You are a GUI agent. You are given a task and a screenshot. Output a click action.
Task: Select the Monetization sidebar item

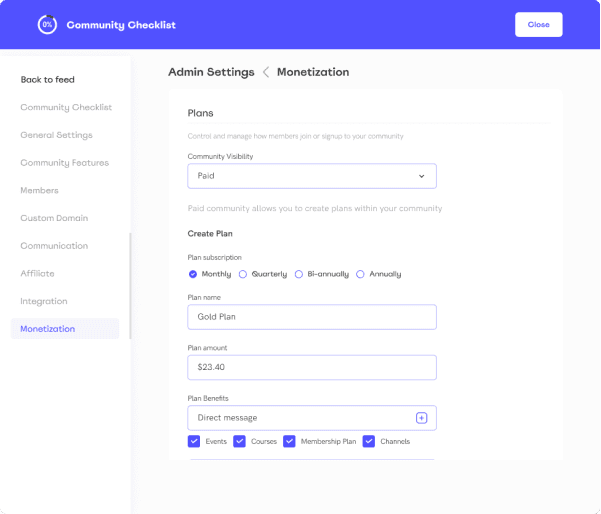tap(65, 328)
